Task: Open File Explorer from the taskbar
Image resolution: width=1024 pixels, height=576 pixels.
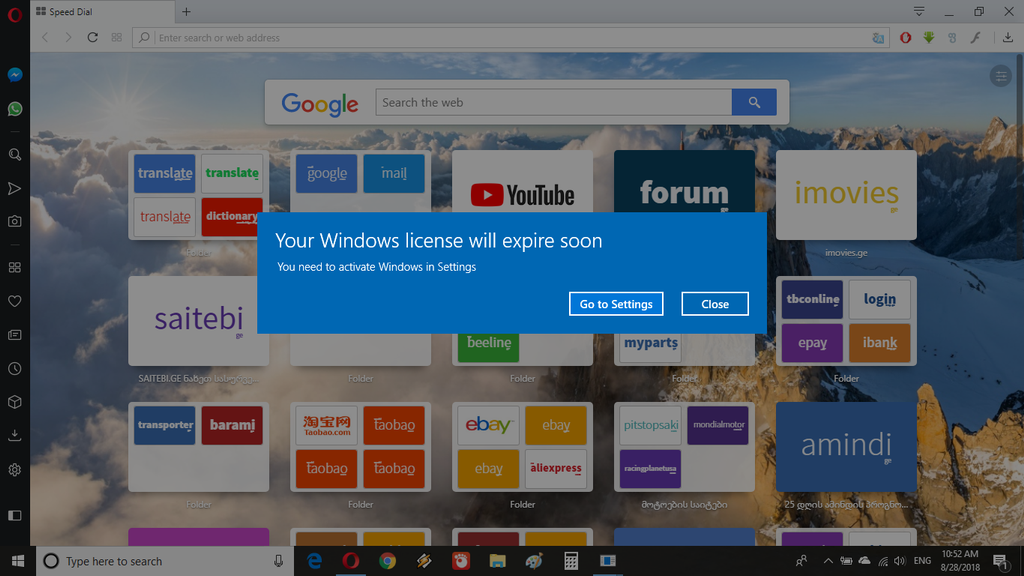Action: pos(498,561)
